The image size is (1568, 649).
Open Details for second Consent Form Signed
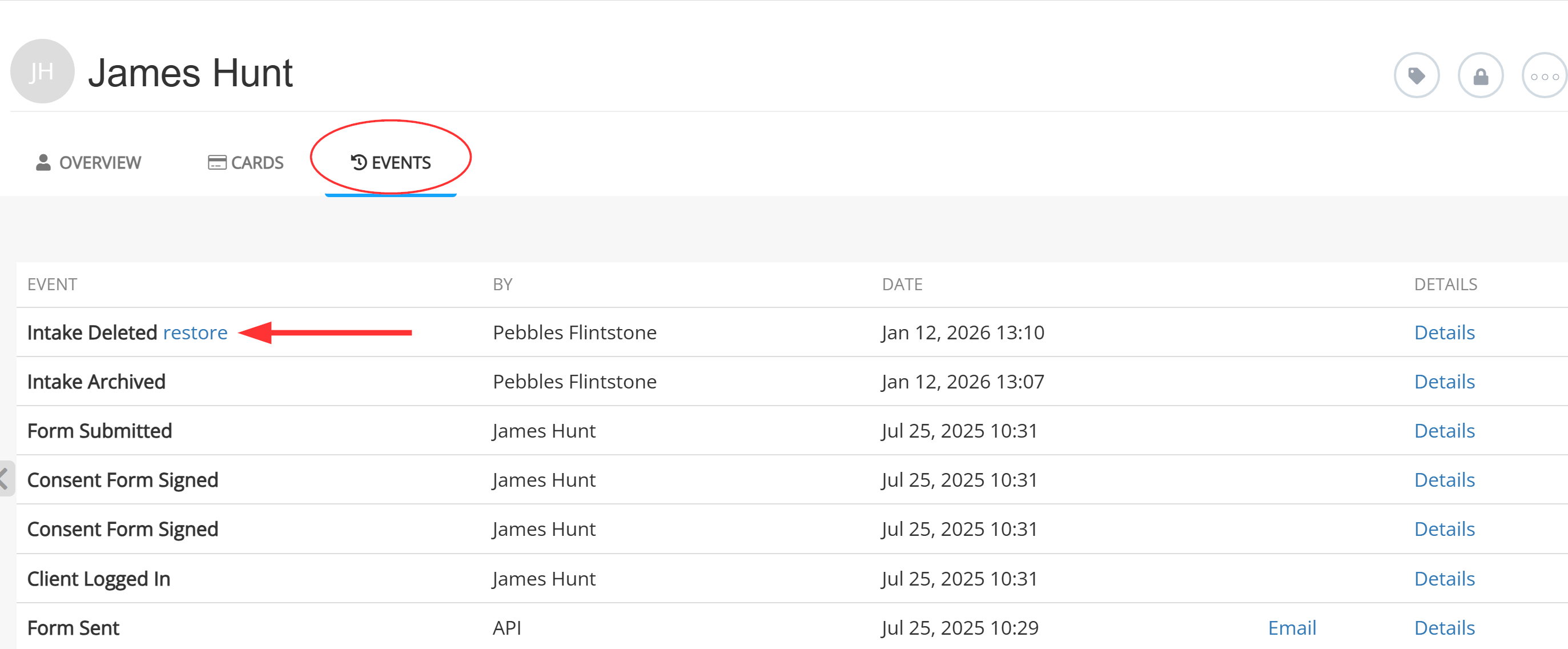point(1444,529)
